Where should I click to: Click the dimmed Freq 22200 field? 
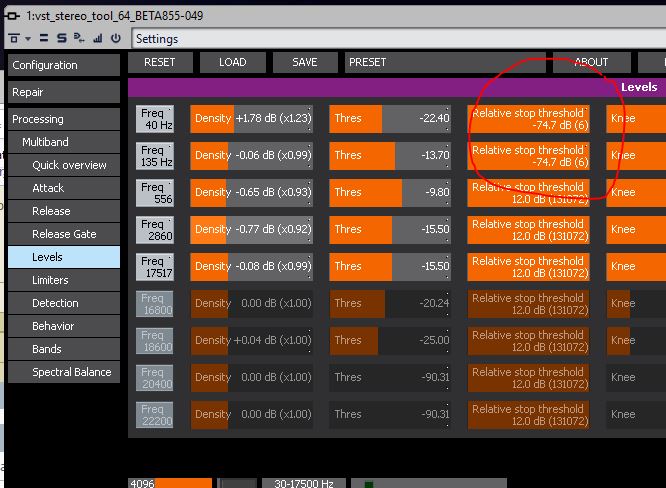click(x=155, y=415)
